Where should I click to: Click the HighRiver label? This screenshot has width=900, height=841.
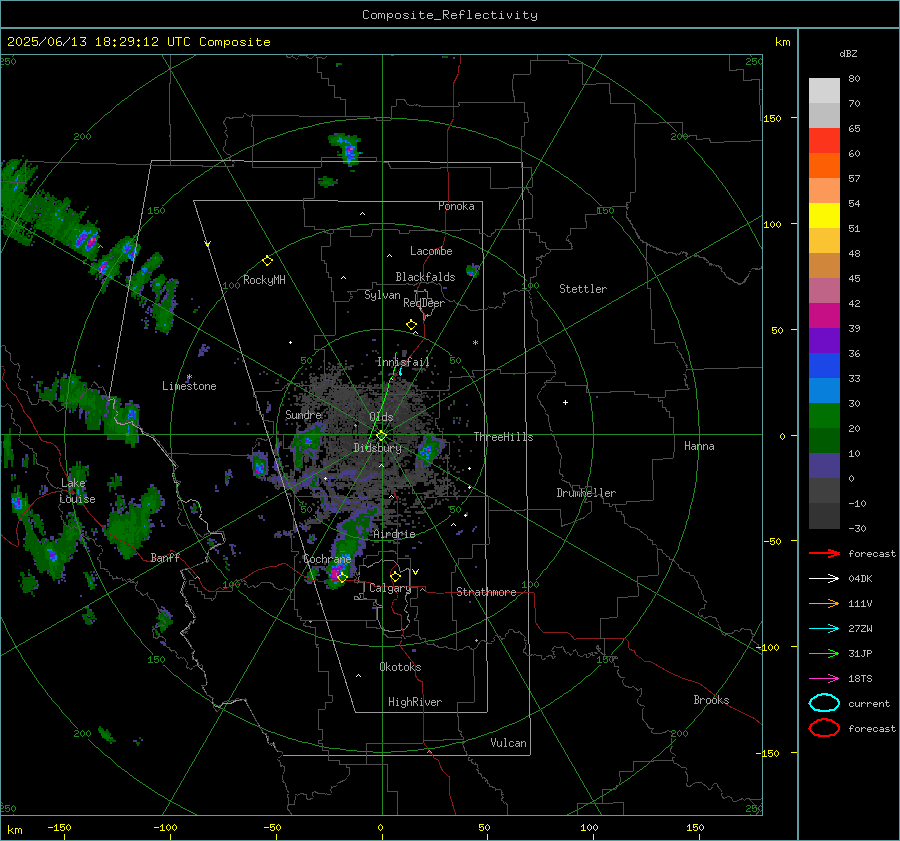[x=415, y=702]
